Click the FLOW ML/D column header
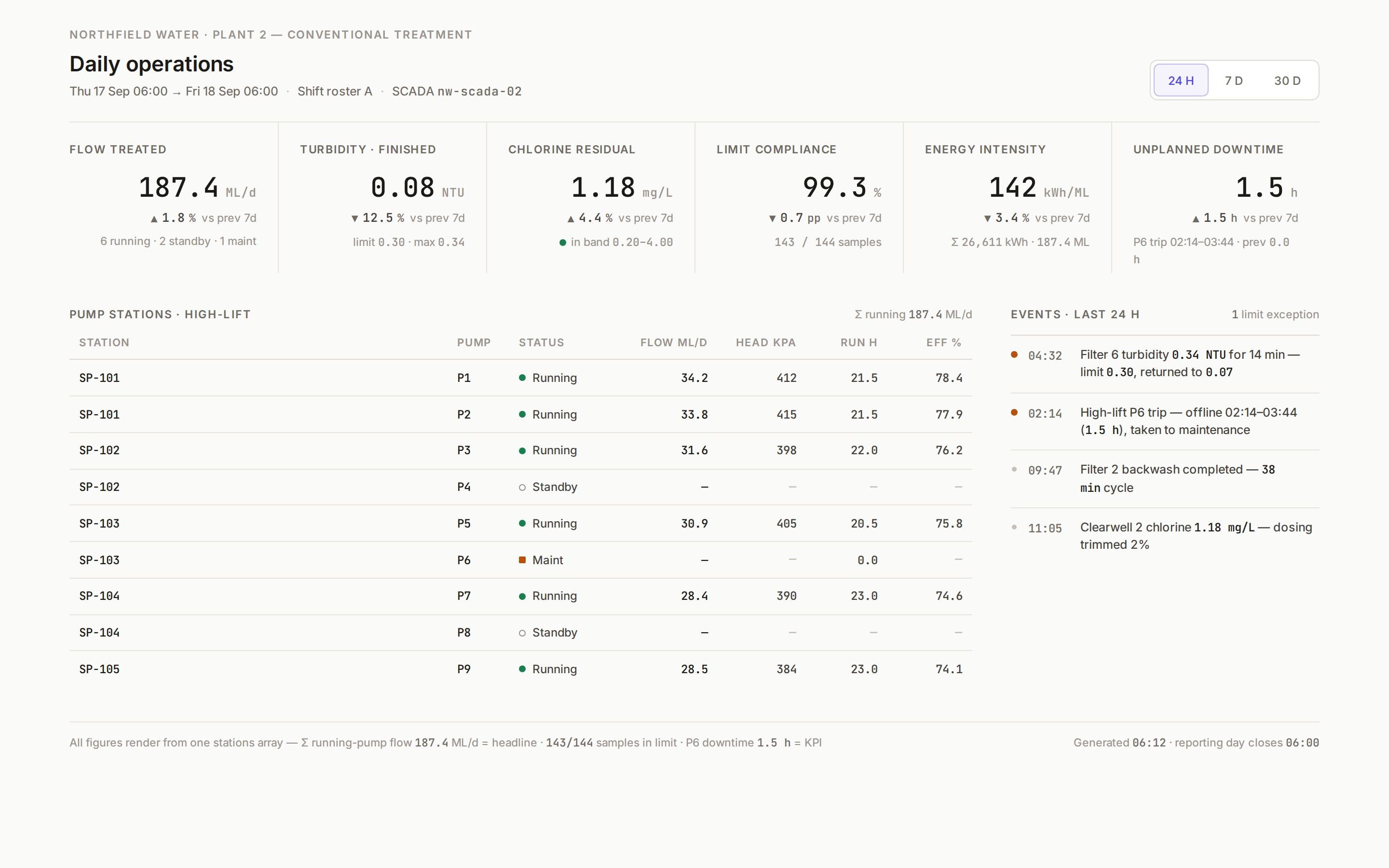The image size is (1389, 868). coord(673,343)
